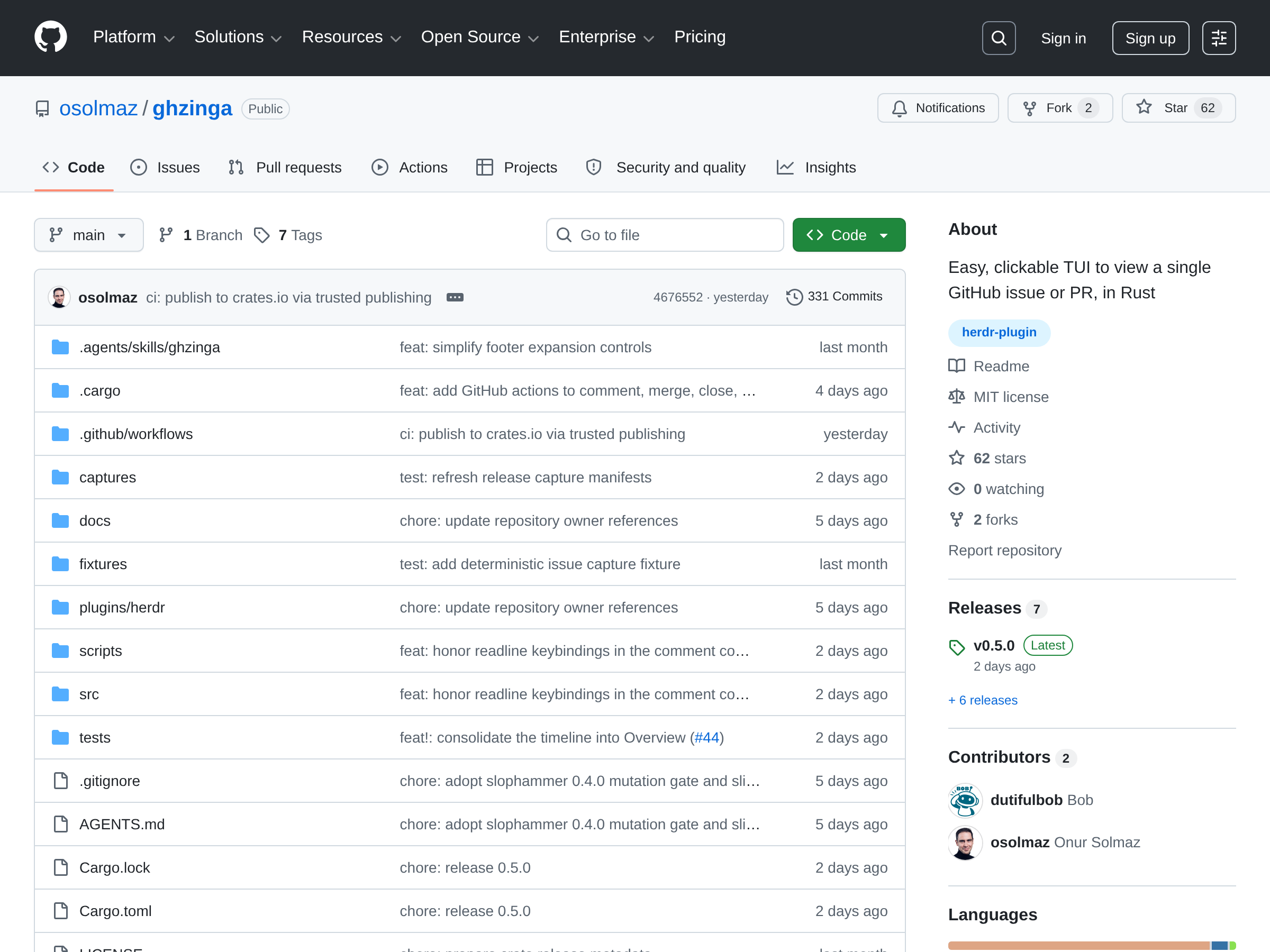Click the v0.5.0 release tag icon
This screenshot has height=952, width=1270.
(x=957, y=647)
